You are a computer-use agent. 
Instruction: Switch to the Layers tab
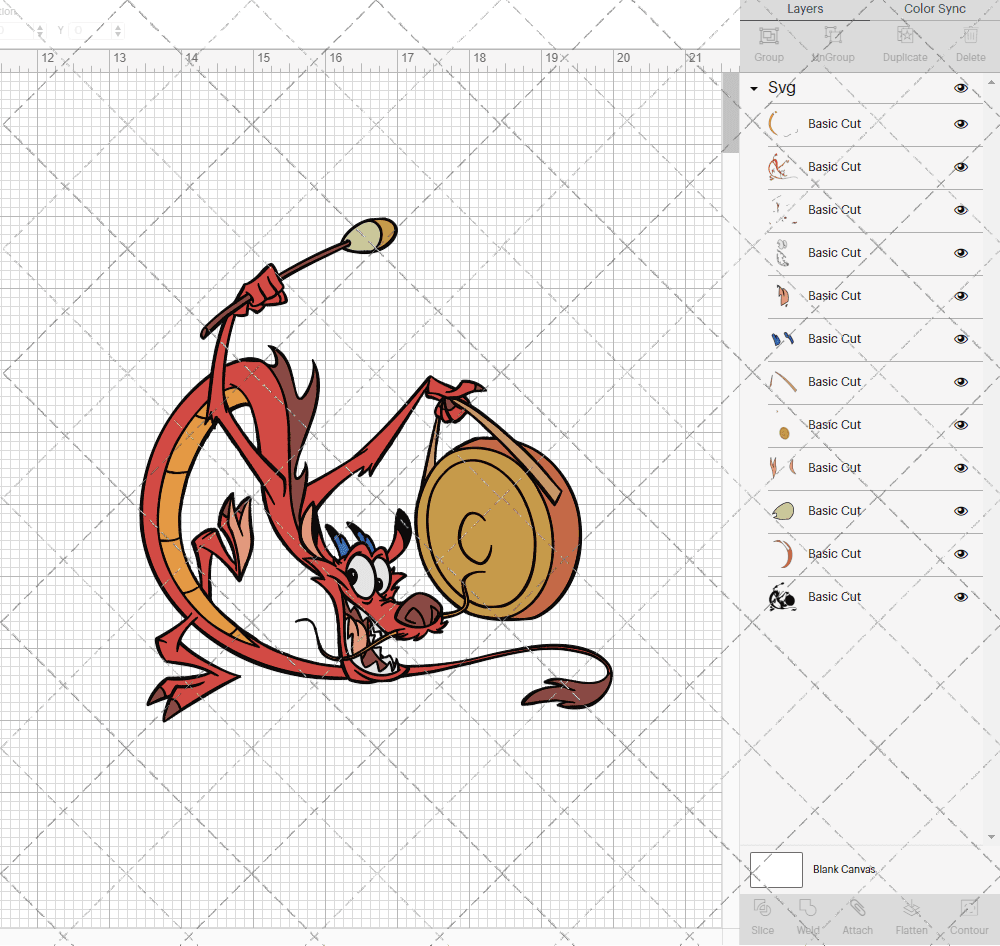(x=805, y=9)
